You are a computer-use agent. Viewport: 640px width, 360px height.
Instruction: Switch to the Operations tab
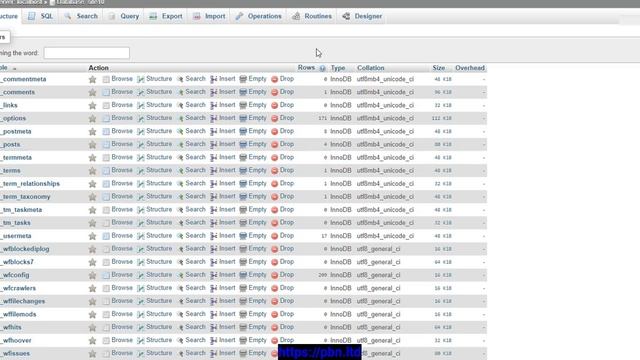pyautogui.click(x=259, y=16)
